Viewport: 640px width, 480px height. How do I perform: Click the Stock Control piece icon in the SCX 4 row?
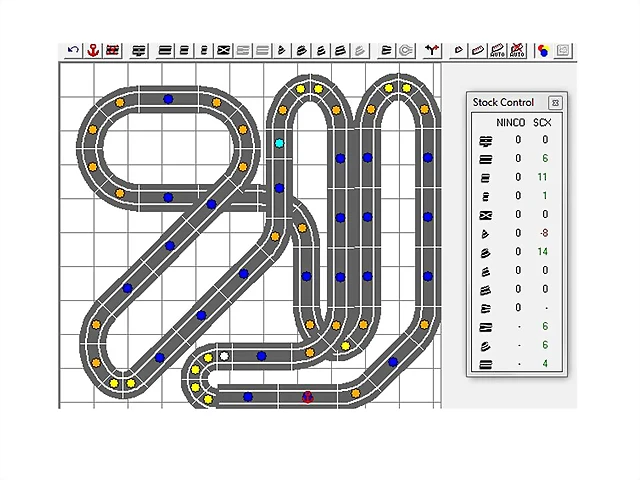tap(486, 364)
